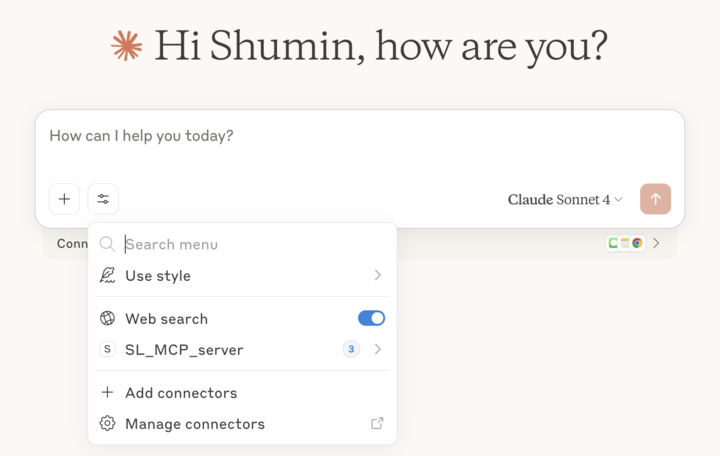Disable the Web search toggle
The width and height of the screenshot is (720, 456).
[x=371, y=318]
